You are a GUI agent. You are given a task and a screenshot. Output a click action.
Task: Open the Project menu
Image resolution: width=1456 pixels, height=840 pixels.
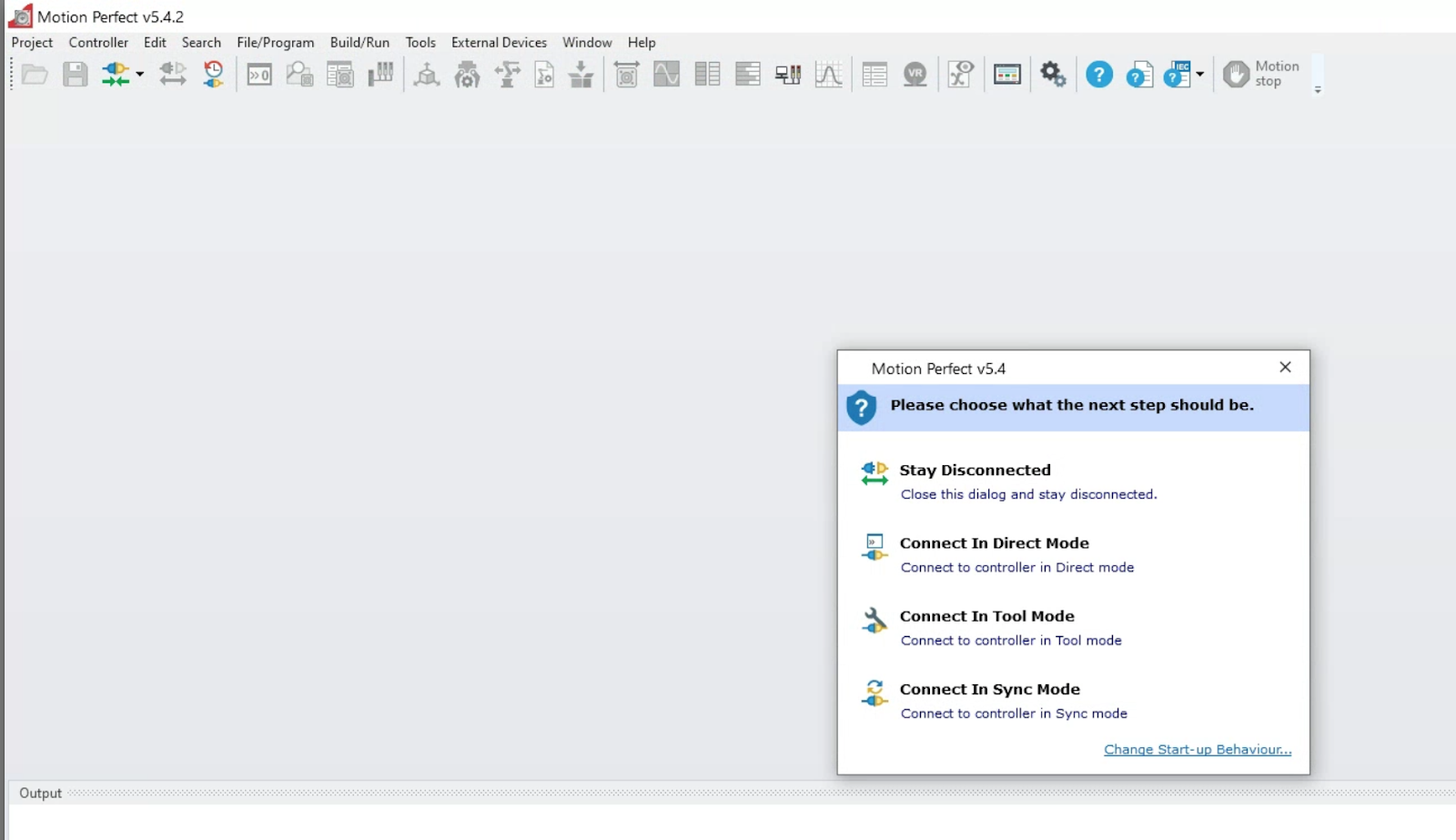(x=32, y=43)
